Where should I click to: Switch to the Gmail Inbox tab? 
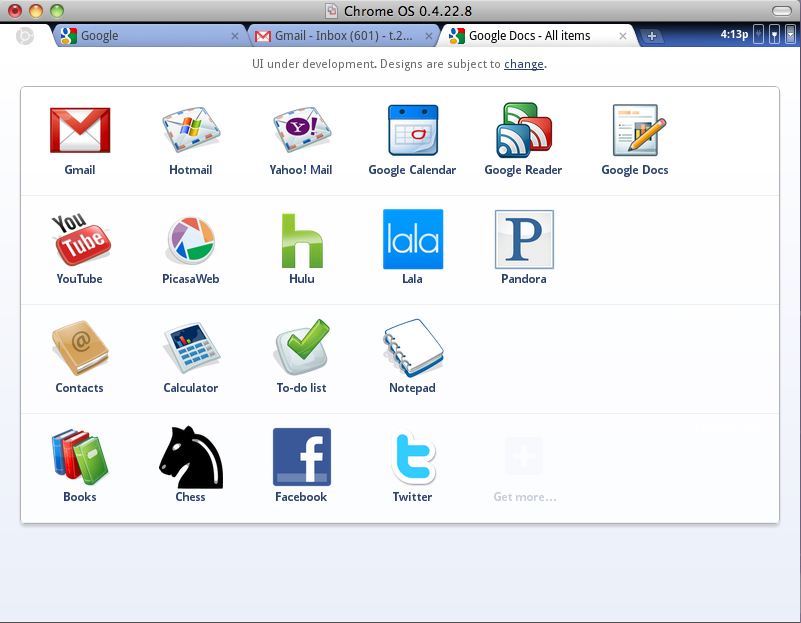[342, 36]
